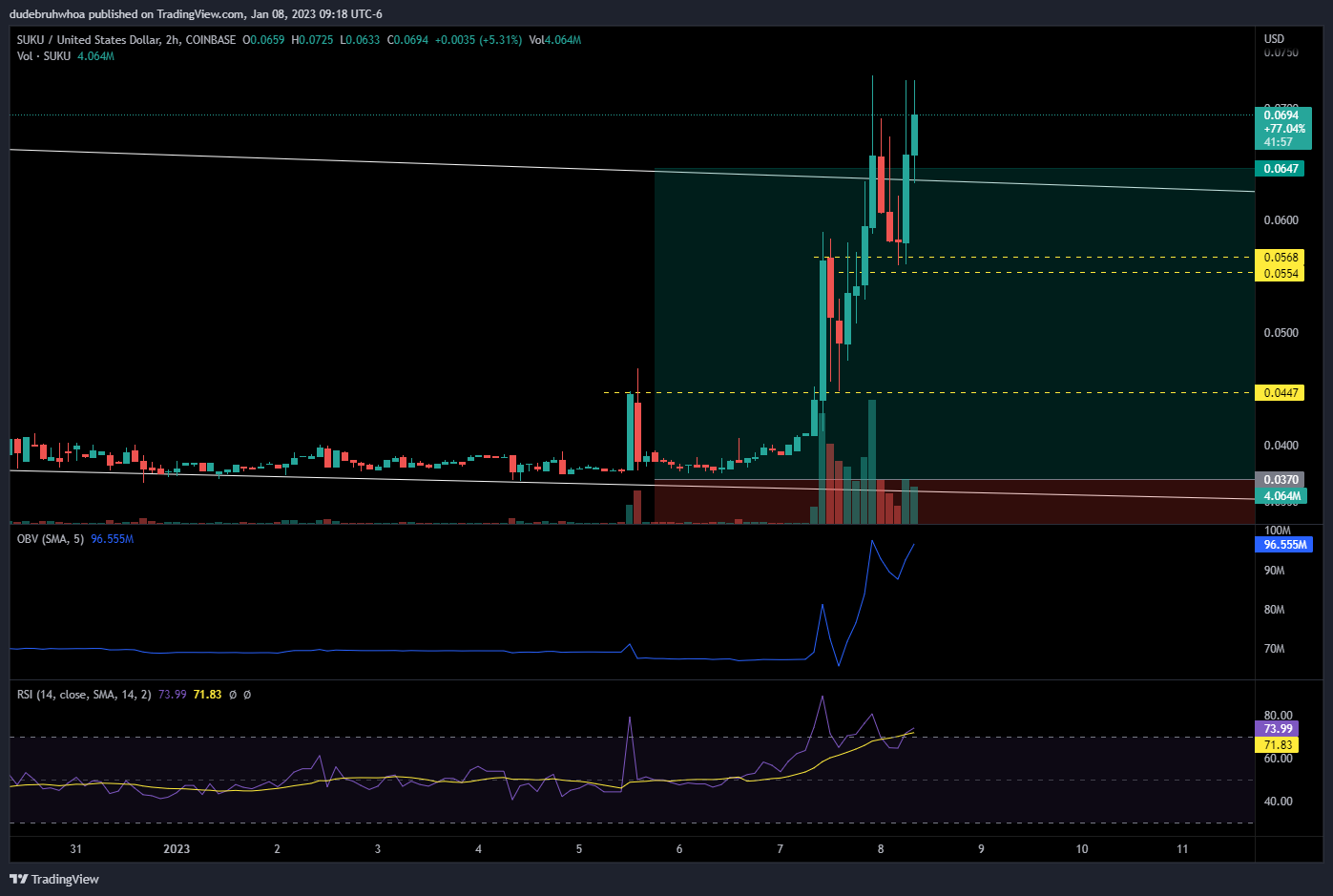1333x896 pixels.
Task: Click the yellow 71.83 value in RSI legend
Action: pyautogui.click(x=207, y=695)
